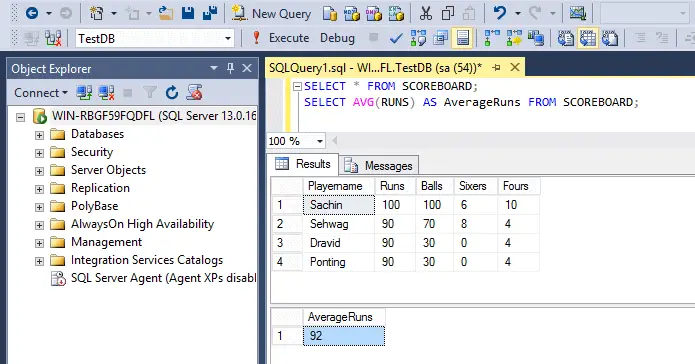Select SQL Server Agent node
The image size is (695, 364).
click(154, 278)
